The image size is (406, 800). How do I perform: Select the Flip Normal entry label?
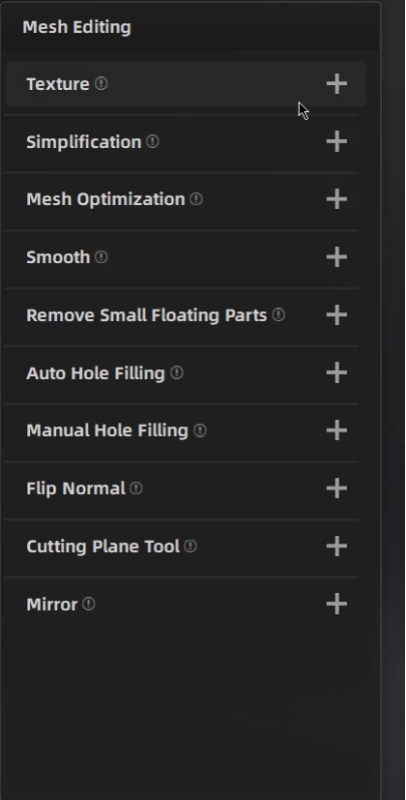tap(75, 488)
